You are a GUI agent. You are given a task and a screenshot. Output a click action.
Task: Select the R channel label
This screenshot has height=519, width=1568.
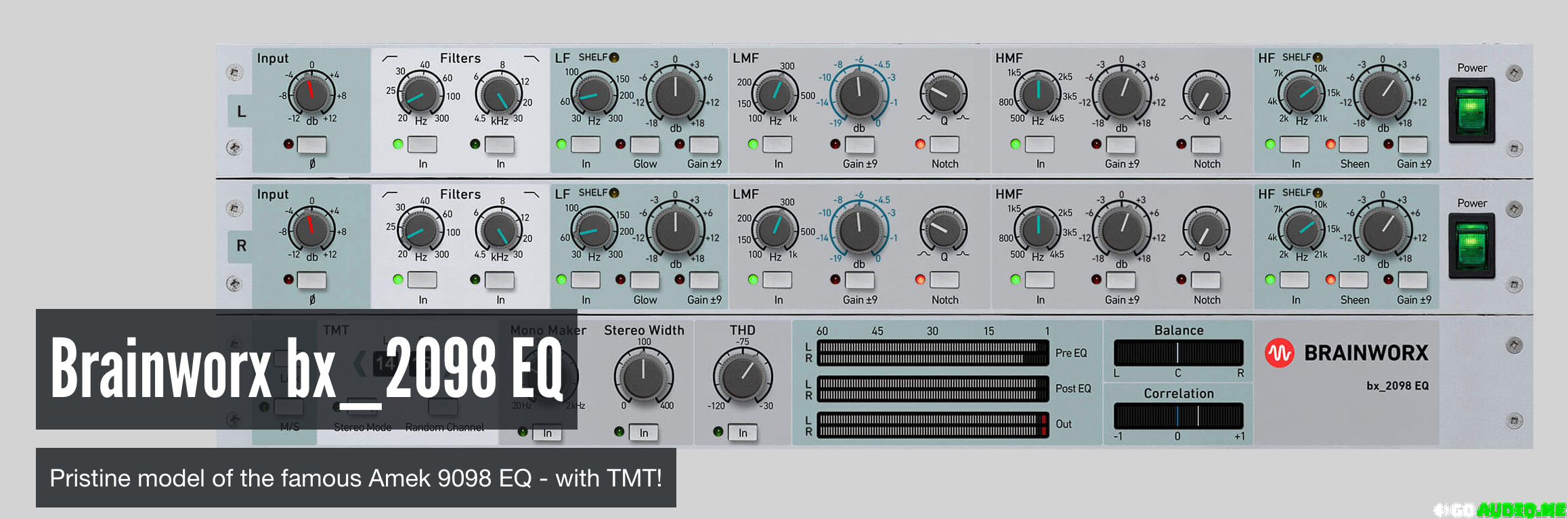click(x=241, y=246)
